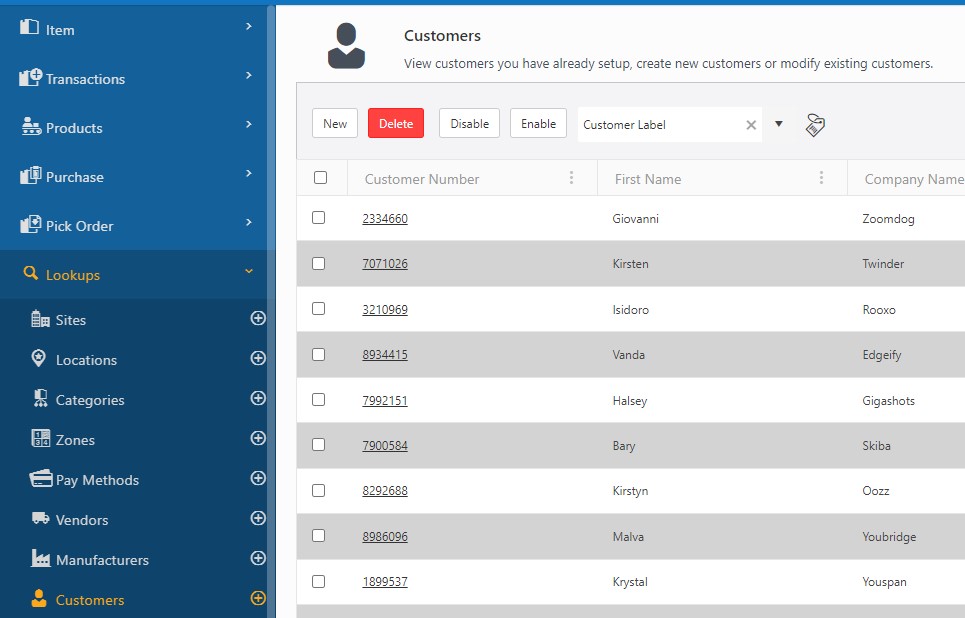
Task: Check the box for customer 2334660
Action: [319, 217]
